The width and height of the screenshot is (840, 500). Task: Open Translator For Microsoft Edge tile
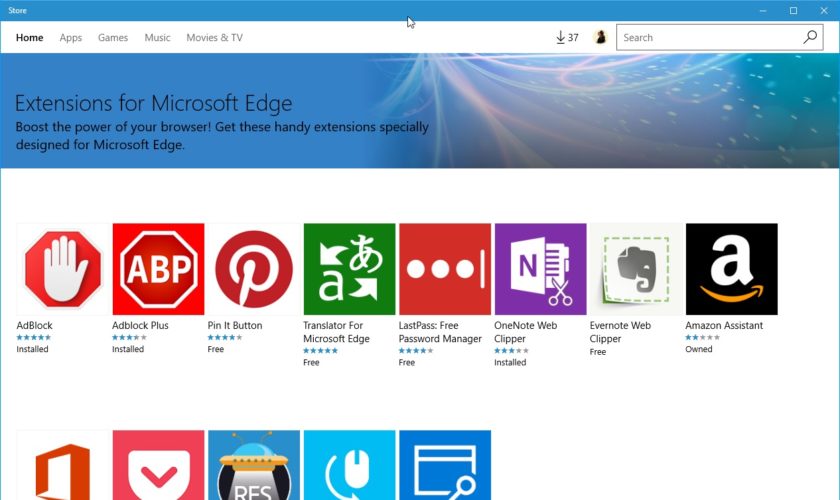point(349,269)
